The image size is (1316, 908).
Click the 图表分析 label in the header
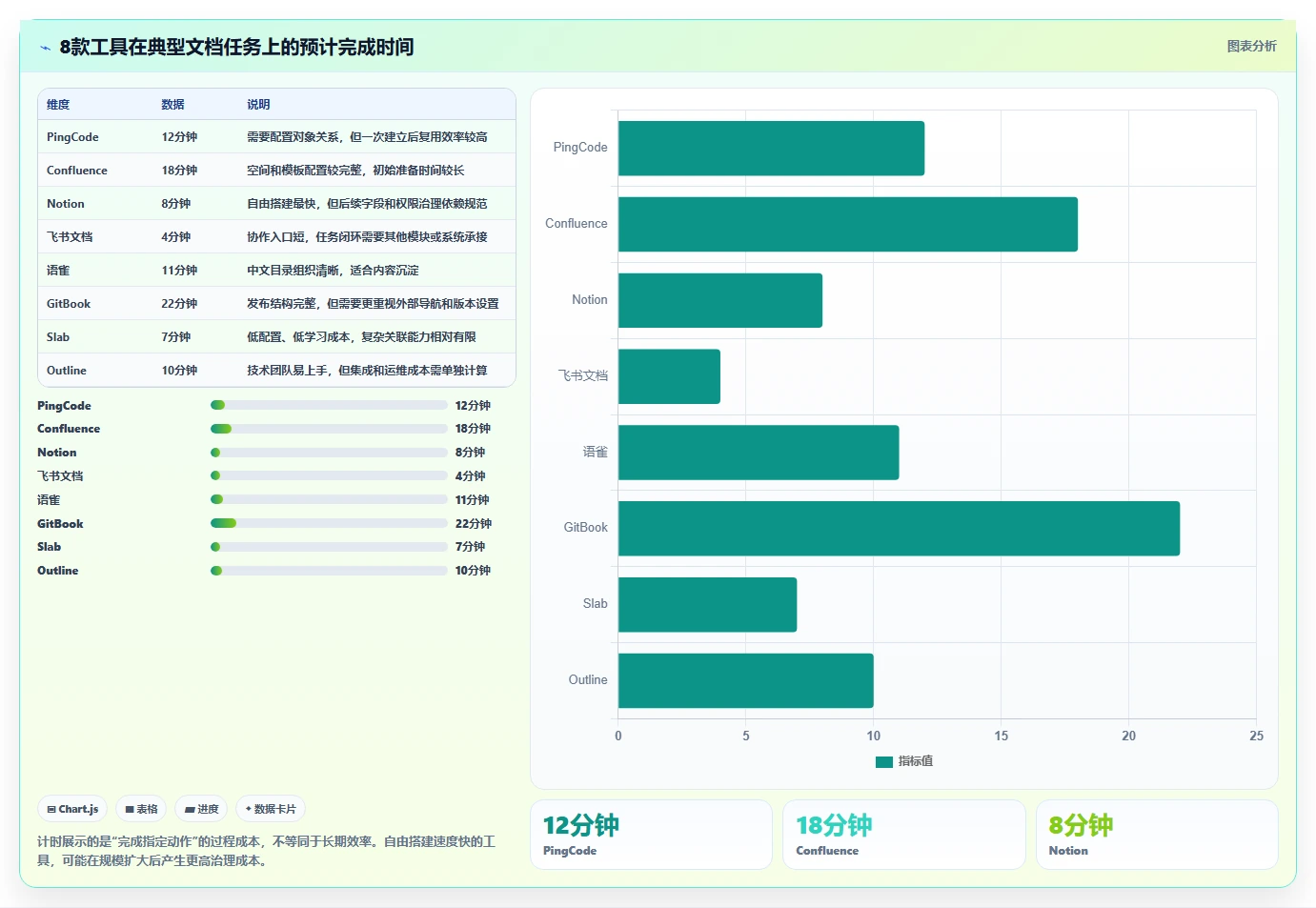point(1251,46)
